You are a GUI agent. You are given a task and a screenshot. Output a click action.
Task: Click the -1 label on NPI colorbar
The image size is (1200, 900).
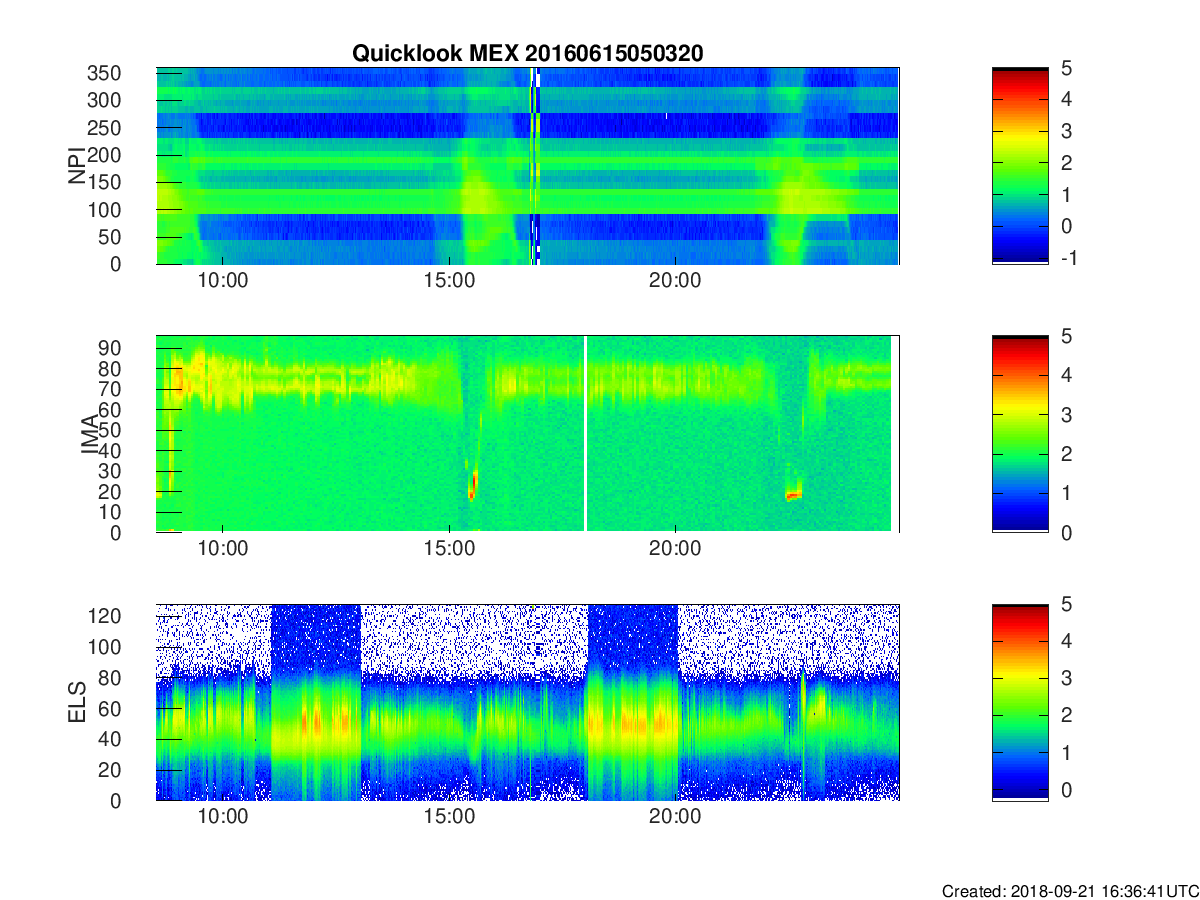[1068, 258]
